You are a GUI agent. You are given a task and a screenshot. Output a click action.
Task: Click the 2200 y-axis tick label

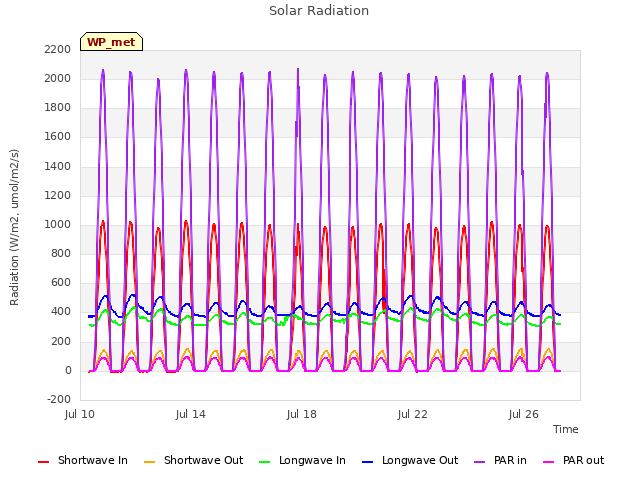click(58, 49)
